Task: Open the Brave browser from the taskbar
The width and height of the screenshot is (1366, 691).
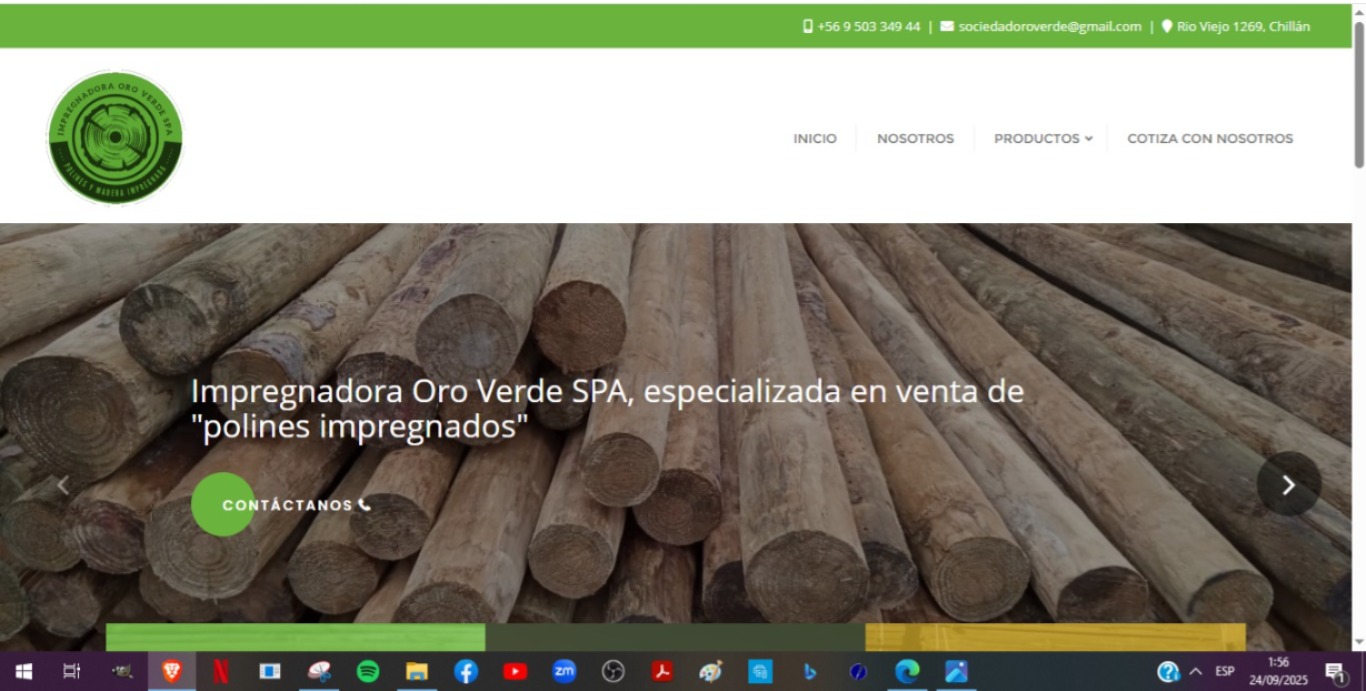Action: [x=170, y=672]
